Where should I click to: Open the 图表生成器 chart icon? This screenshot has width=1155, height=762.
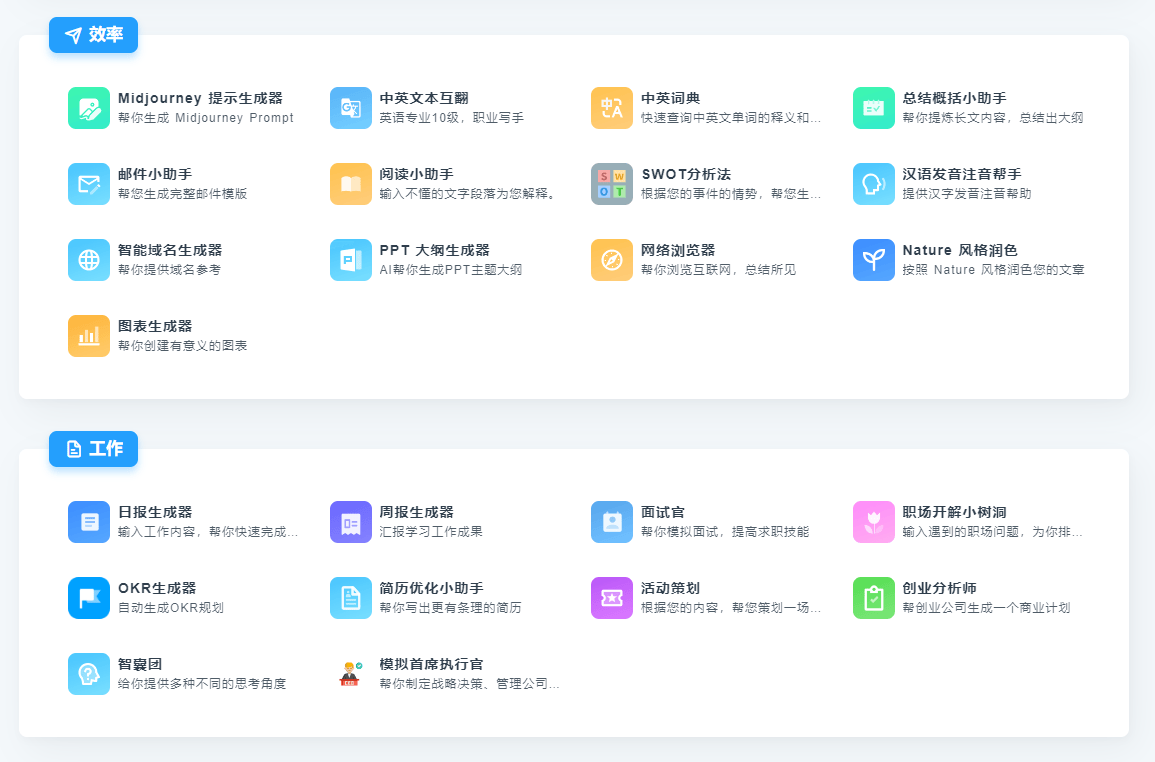pyautogui.click(x=88, y=335)
